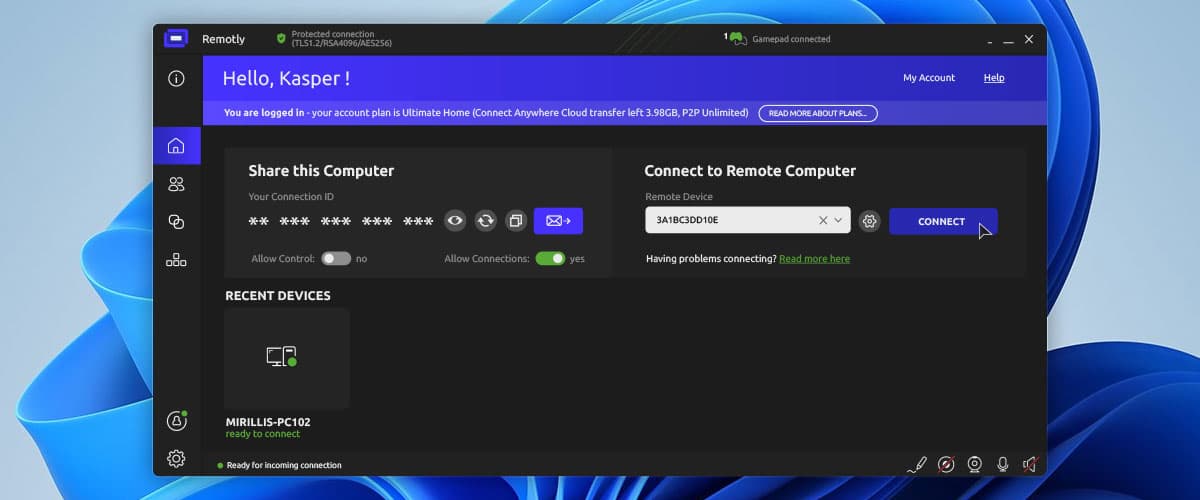Toggle the muted speaker icon in status bar
The width and height of the screenshot is (1200, 500).
tap(1030, 464)
